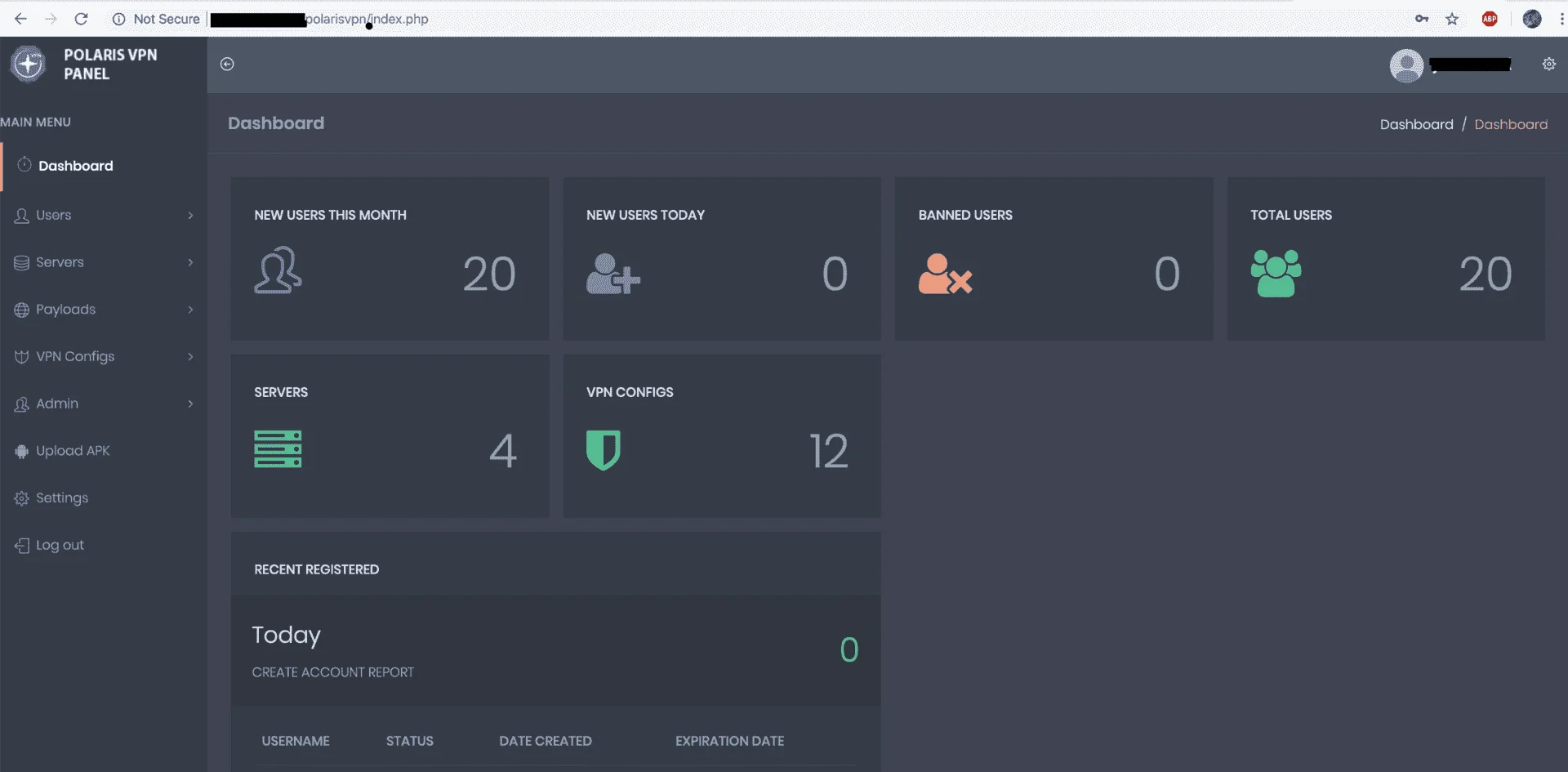Click the BANNED USERS label
The image size is (1568, 772).
click(x=965, y=215)
